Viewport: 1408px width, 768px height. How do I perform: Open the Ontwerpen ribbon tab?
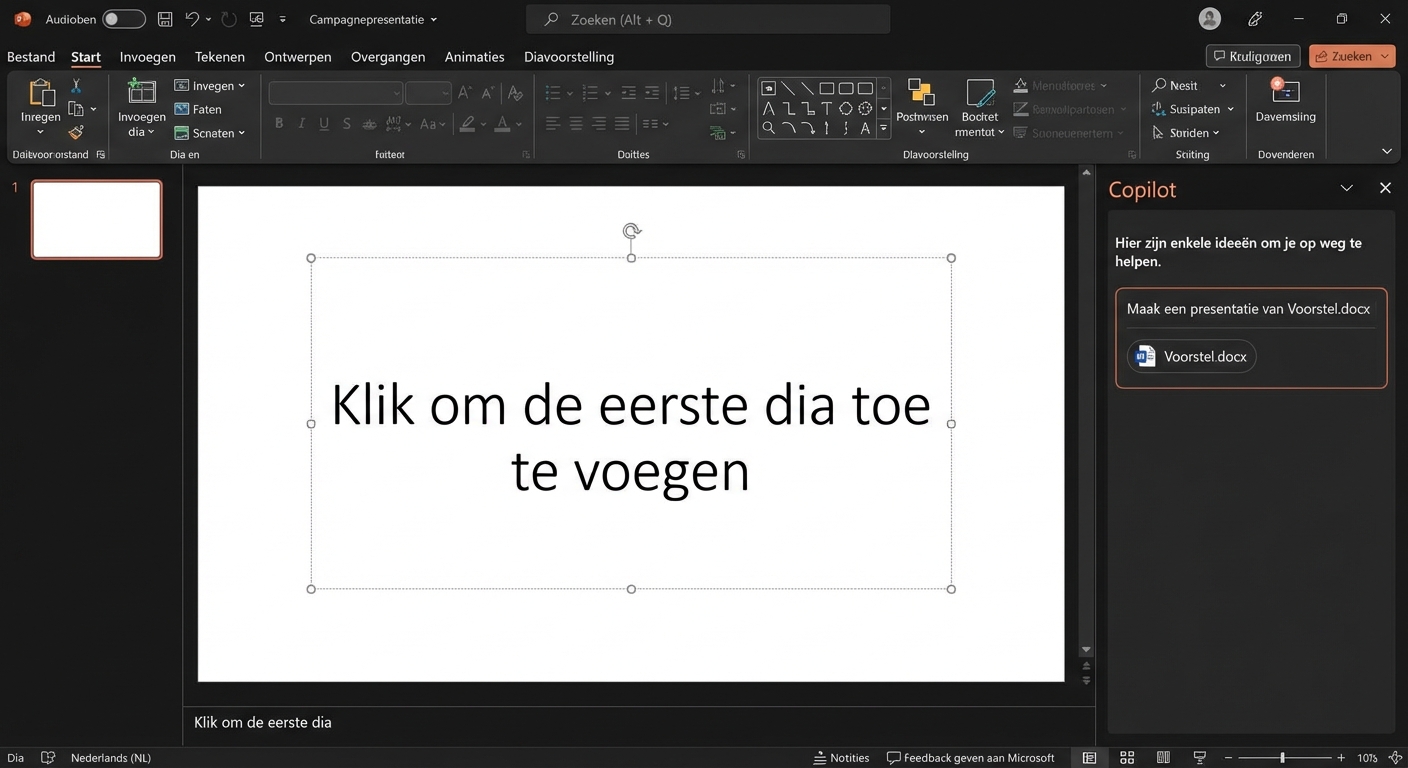[297, 57]
